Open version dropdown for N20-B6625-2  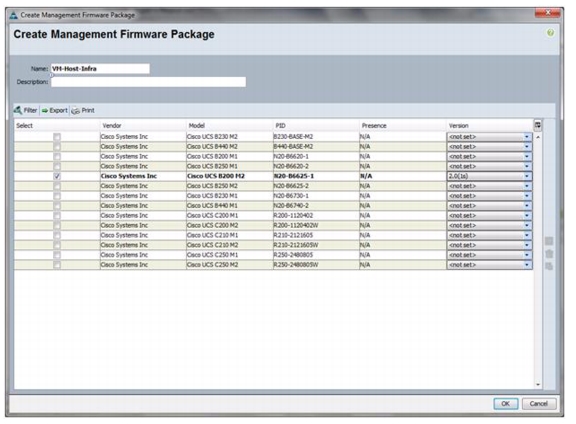(x=489, y=186)
